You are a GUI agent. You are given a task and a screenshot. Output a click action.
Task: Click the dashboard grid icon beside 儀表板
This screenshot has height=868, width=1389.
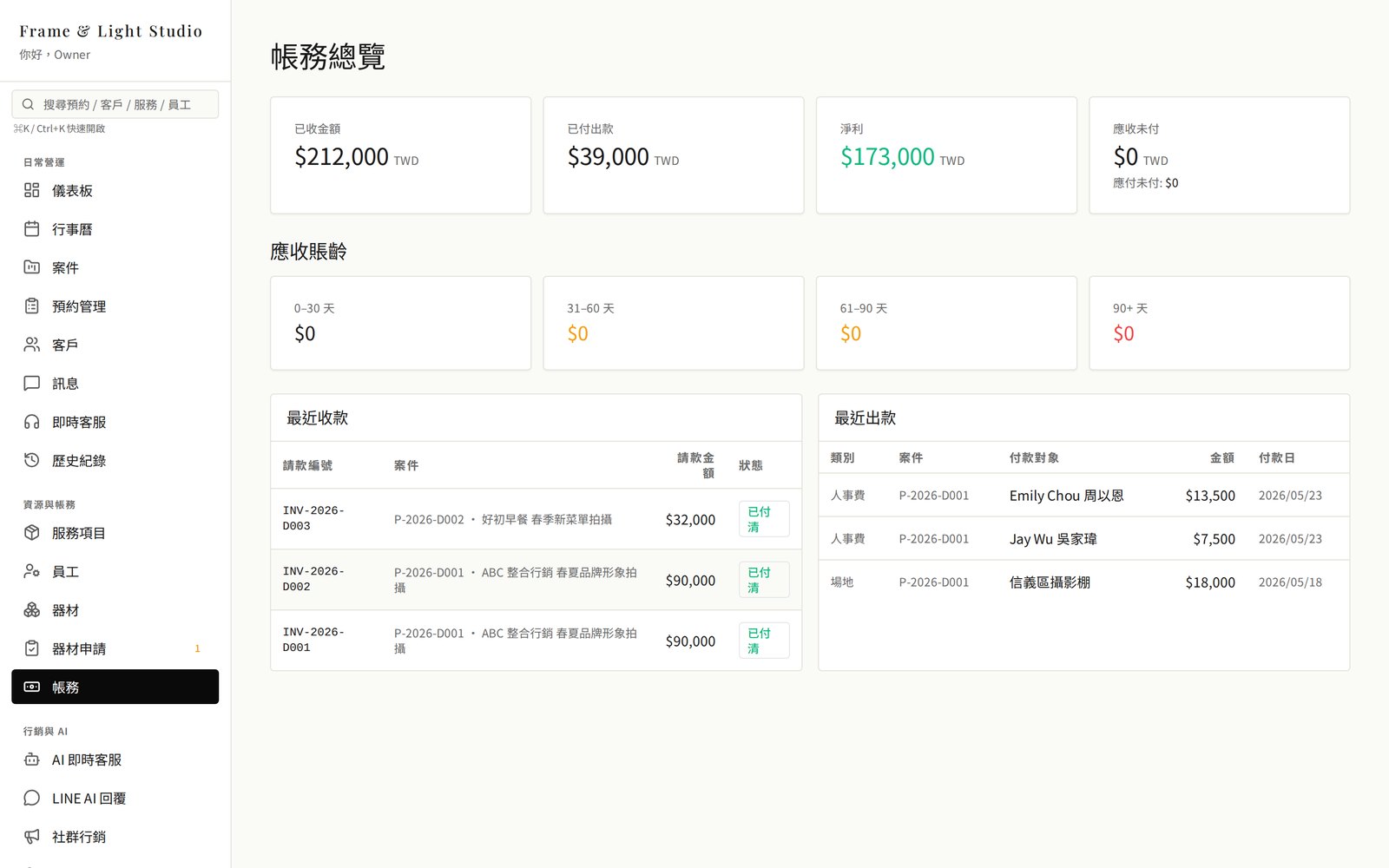tap(32, 190)
